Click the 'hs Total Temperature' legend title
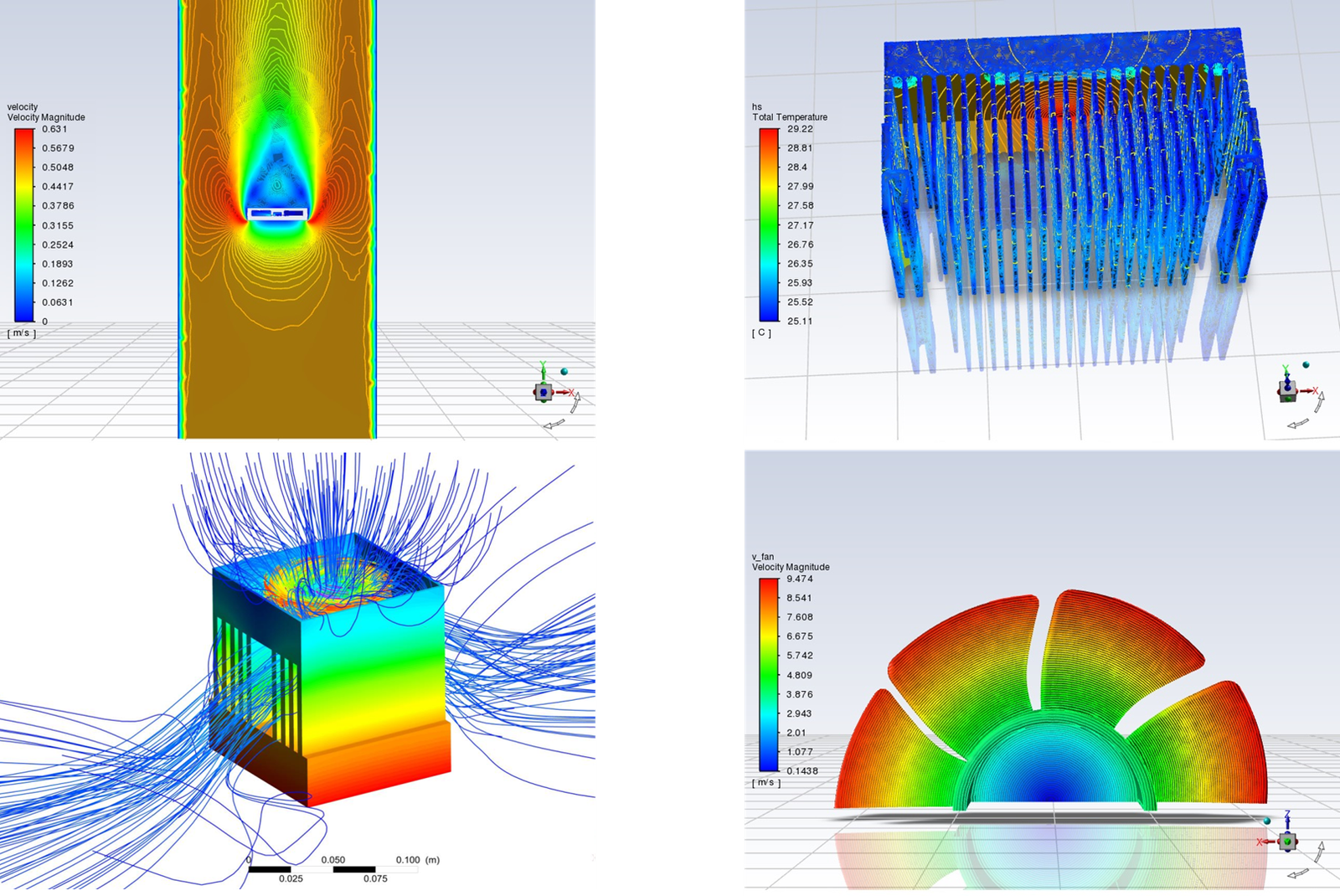Image resolution: width=1340 pixels, height=896 pixels. click(789, 112)
